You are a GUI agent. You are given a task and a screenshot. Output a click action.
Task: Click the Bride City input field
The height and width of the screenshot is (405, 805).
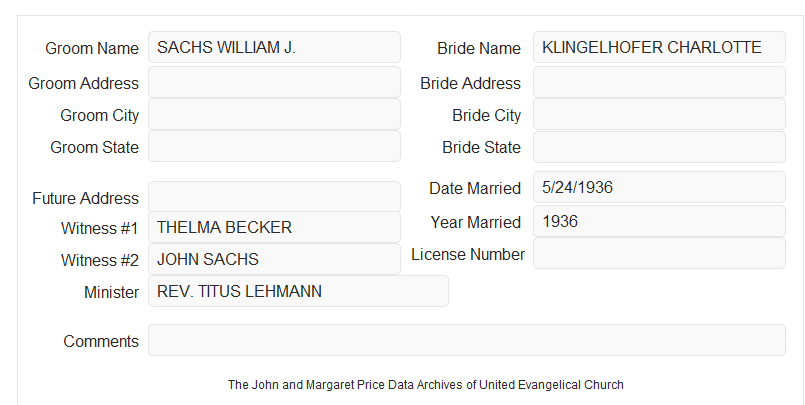[659, 114]
